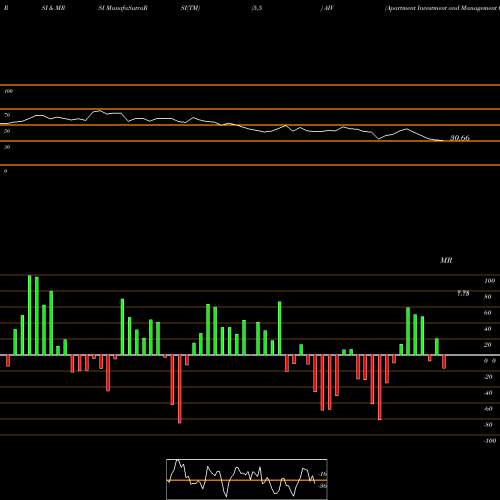Select the MR axis label -40

click(x=488, y=393)
